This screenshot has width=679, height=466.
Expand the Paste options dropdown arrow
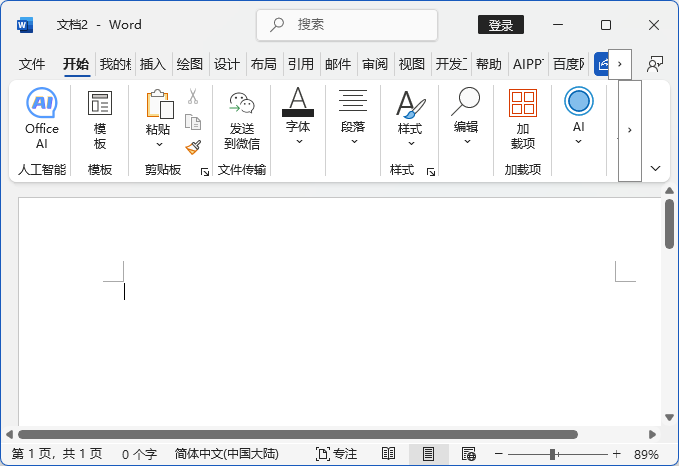pyautogui.click(x=159, y=144)
